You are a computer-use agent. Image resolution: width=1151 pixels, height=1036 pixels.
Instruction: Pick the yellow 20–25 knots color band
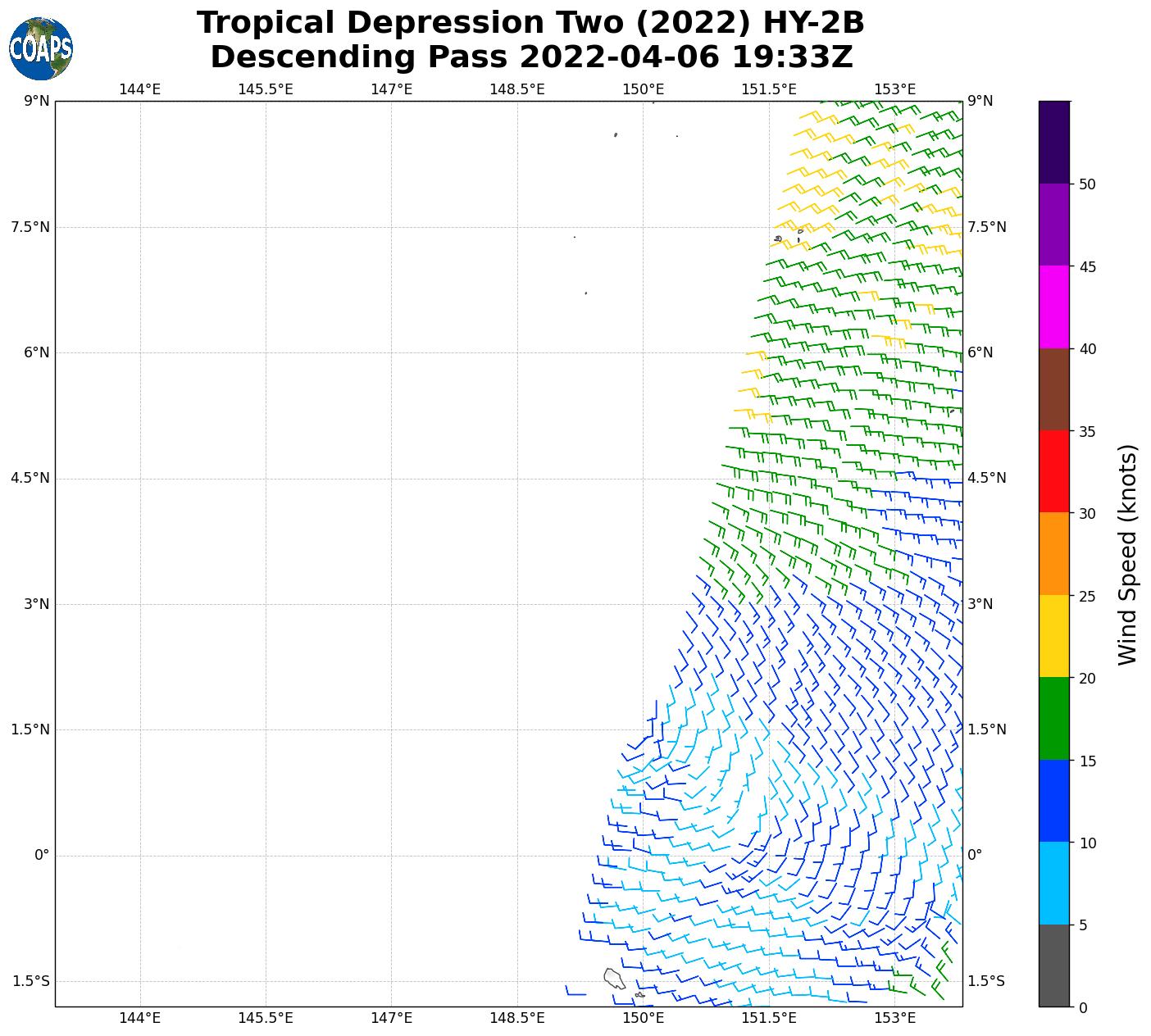(x=1053, y=636)
